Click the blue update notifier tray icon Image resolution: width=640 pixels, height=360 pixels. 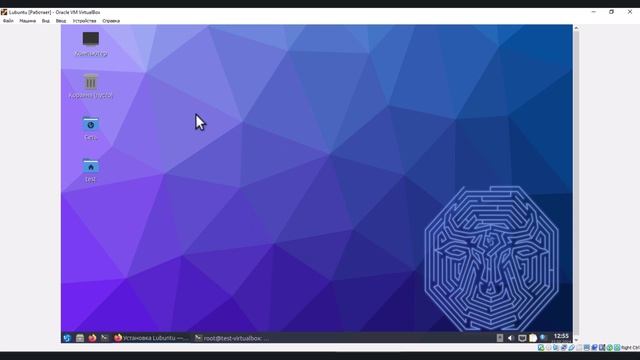point(543,338)
